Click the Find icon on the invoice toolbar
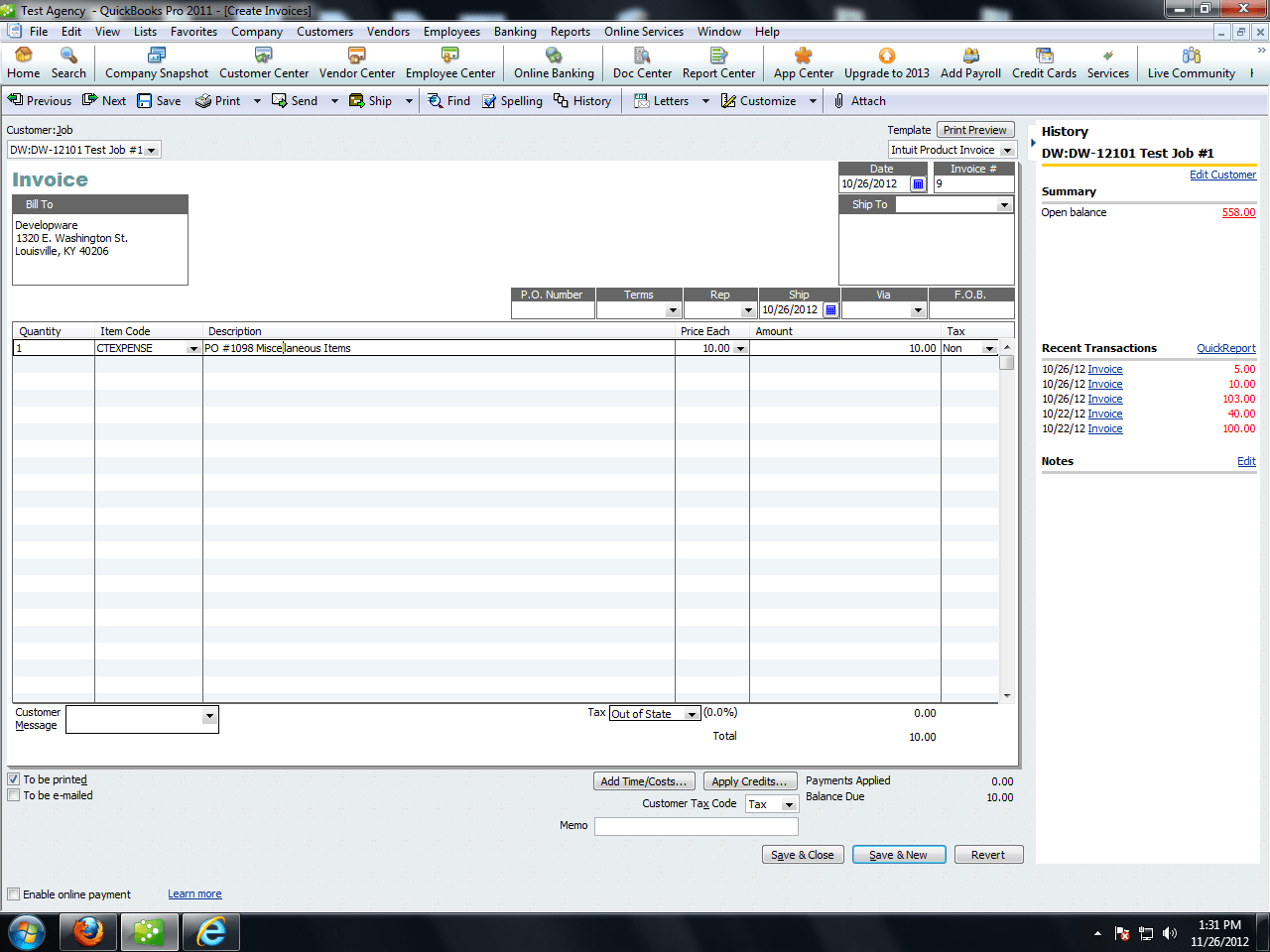Image resolution: width=1270 pixels, height=952 pixels. [448, 100]
